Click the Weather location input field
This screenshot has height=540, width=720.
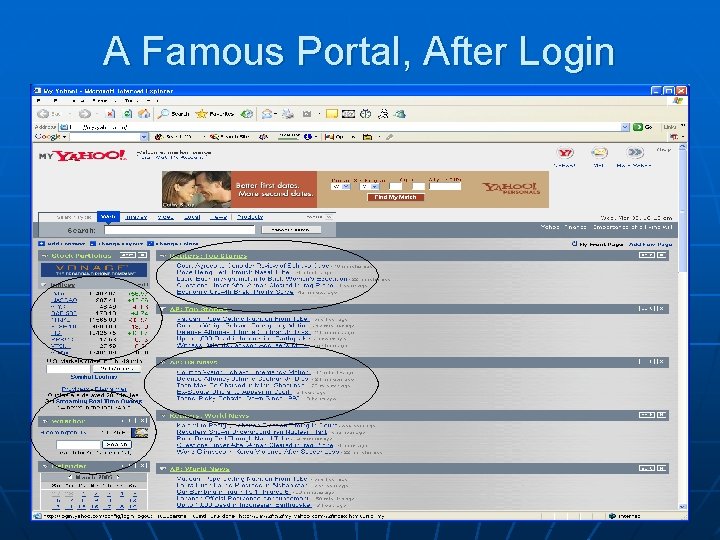coord(78,444)
